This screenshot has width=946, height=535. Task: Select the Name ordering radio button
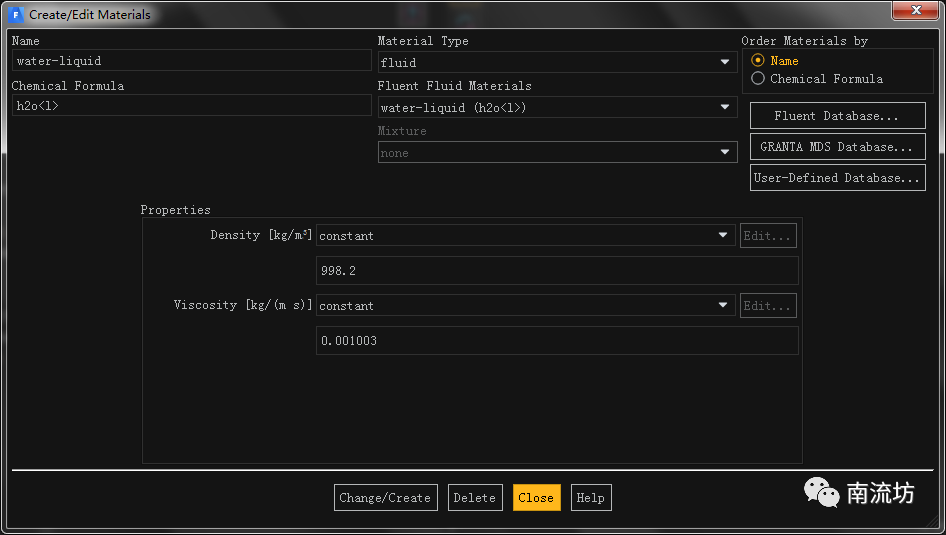point(758,60)
